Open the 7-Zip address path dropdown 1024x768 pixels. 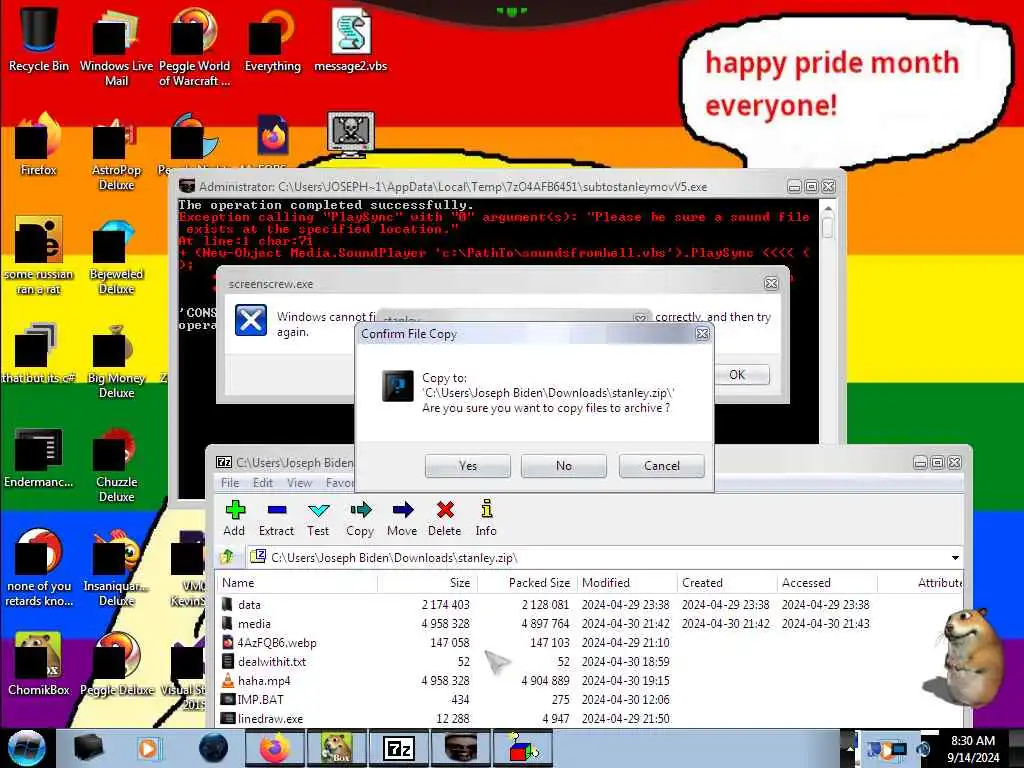(x=955, y=558)
